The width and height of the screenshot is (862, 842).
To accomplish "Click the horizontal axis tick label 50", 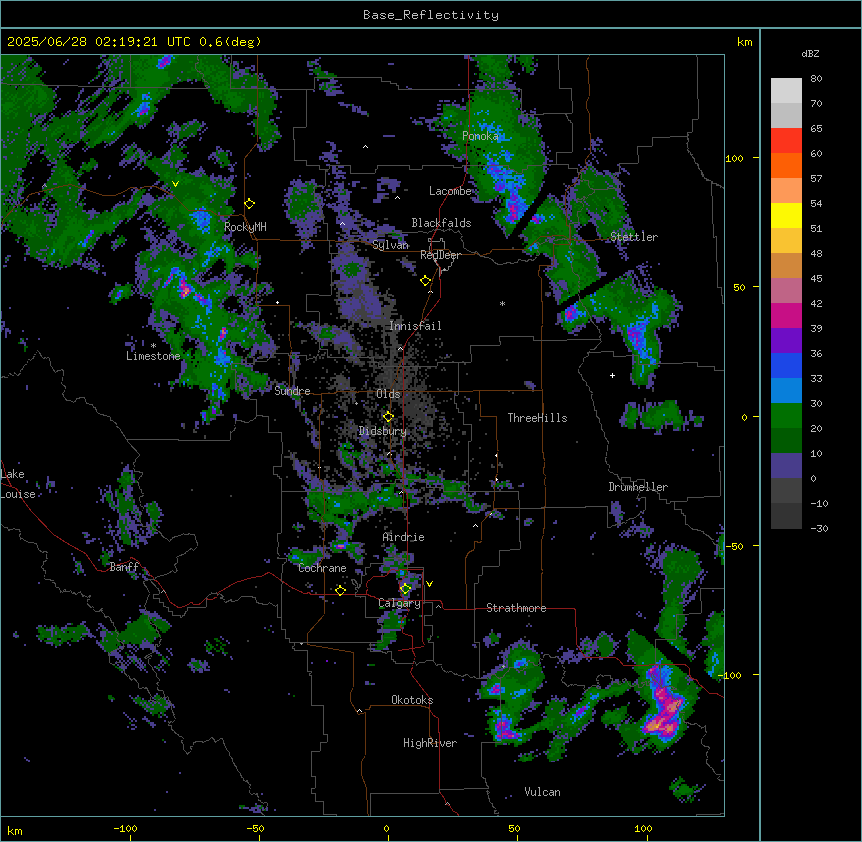I will click(x=514, y=828).
